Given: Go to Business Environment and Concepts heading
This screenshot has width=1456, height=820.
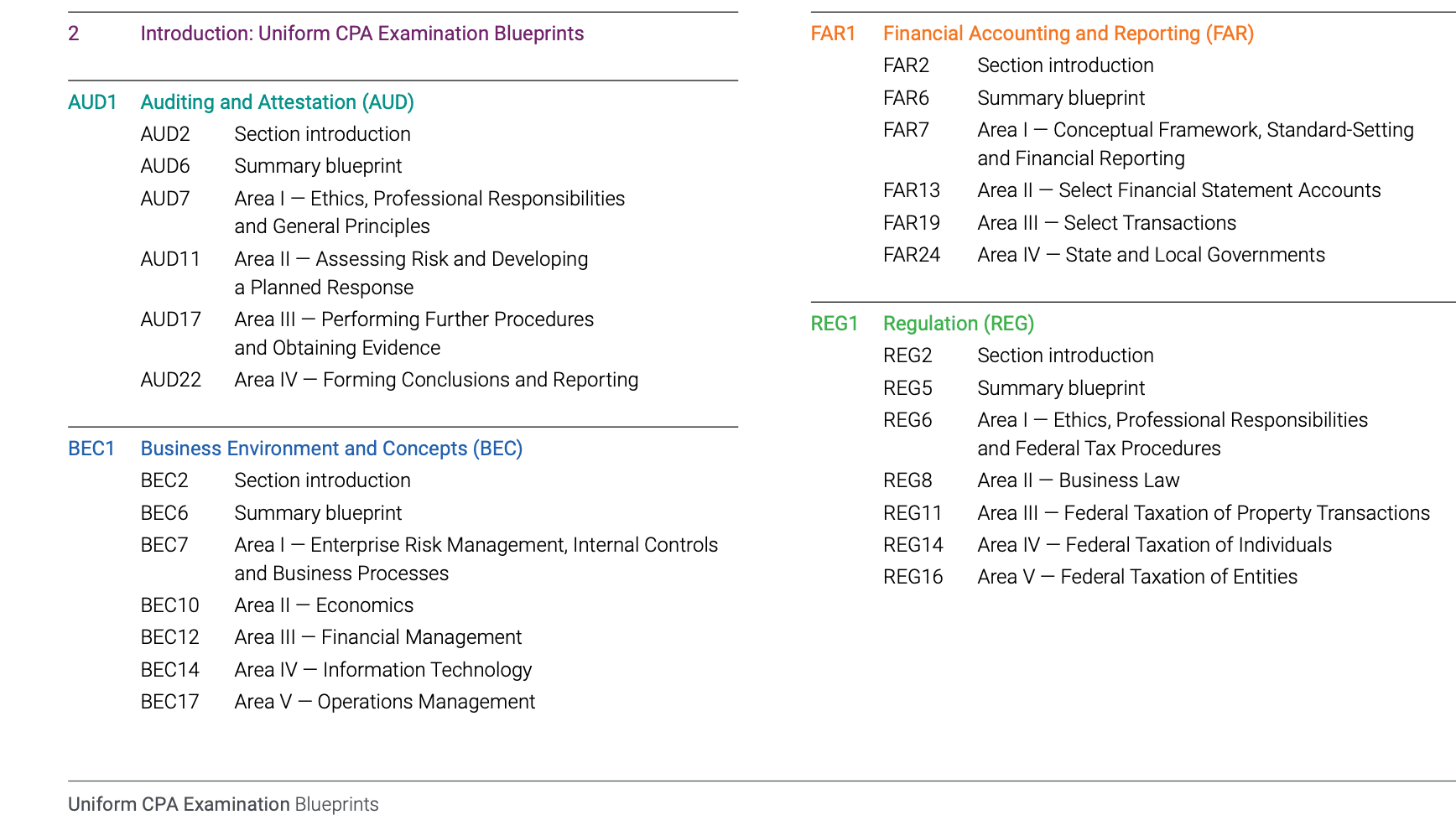Looking at the screenshot, I should point(331,449).
